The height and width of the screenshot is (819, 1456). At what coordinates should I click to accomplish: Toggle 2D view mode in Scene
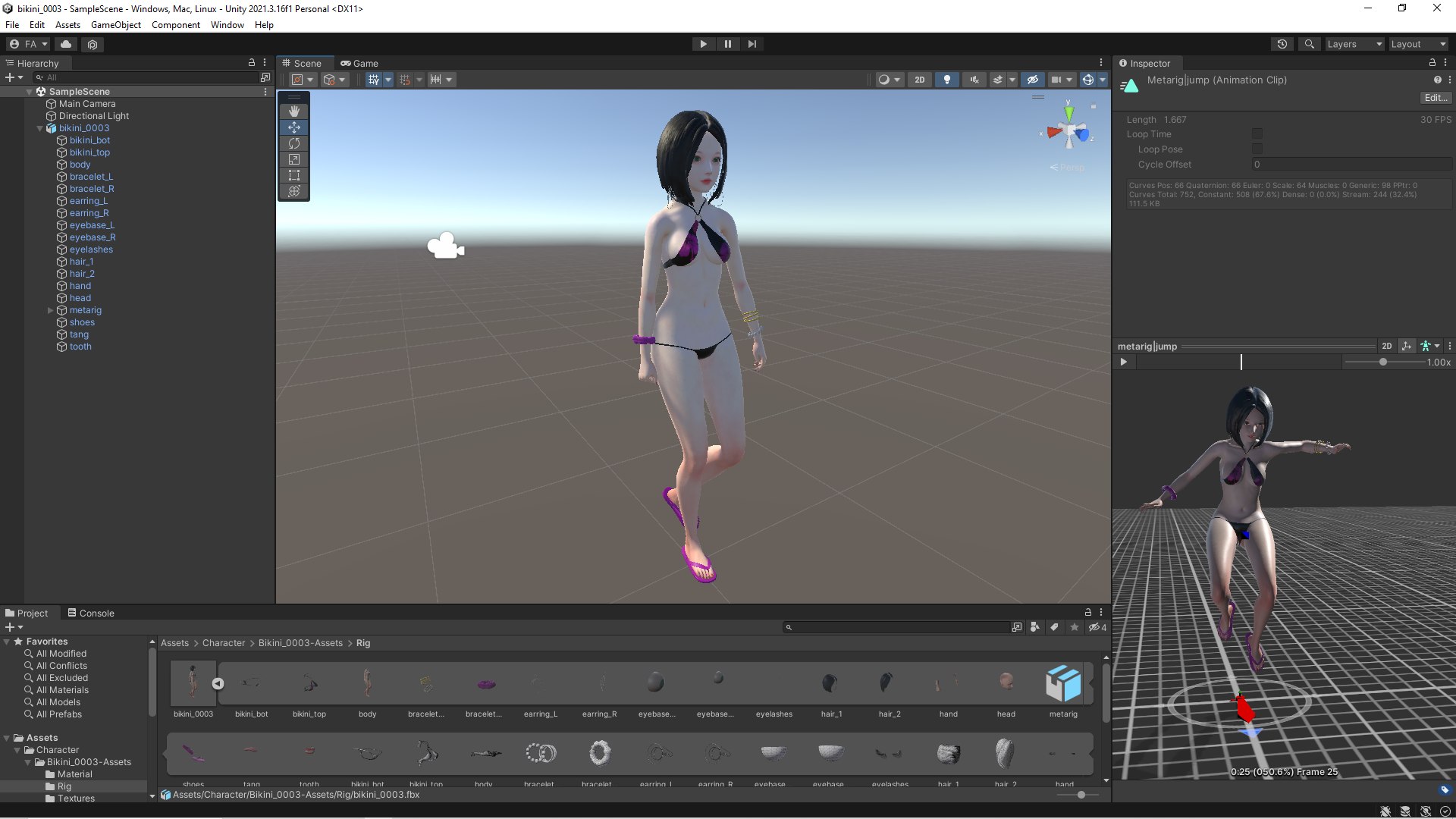pos(919,80)
